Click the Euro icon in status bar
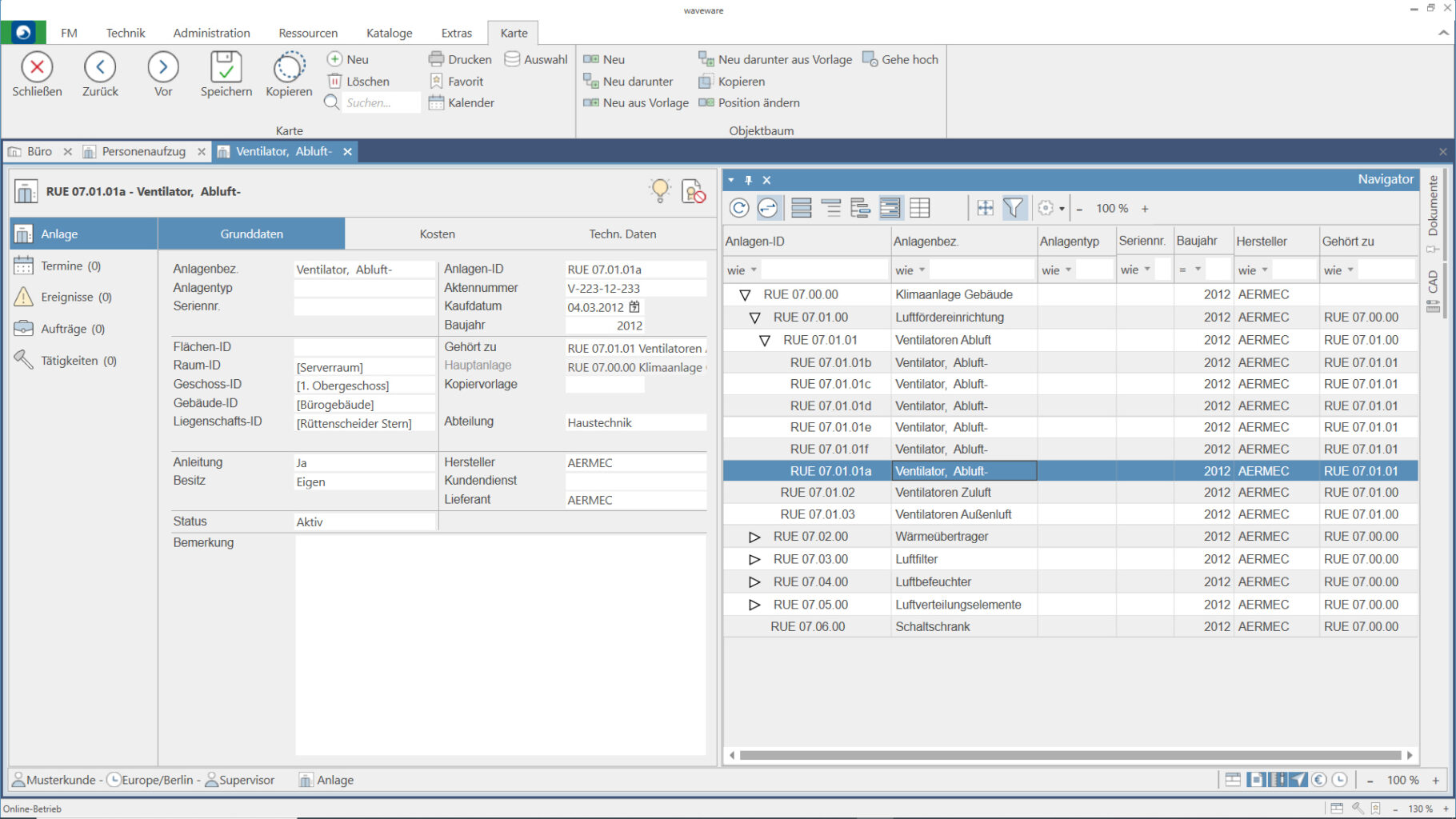 coord(1319,780)
